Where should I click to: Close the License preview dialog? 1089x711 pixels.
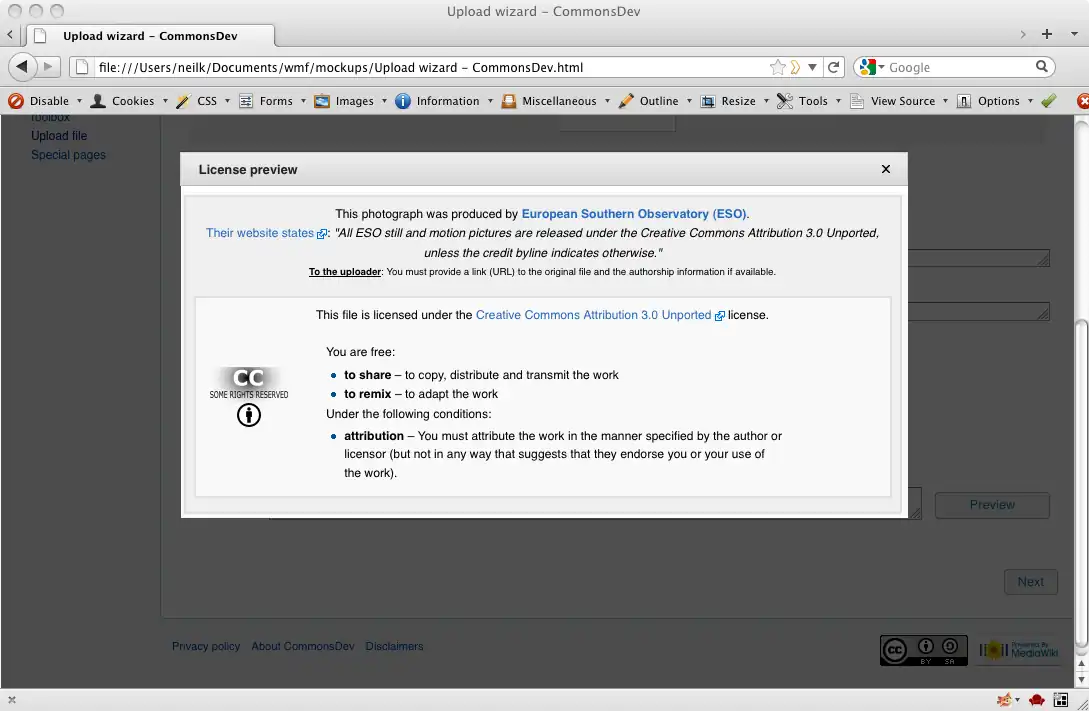(885, 170)
